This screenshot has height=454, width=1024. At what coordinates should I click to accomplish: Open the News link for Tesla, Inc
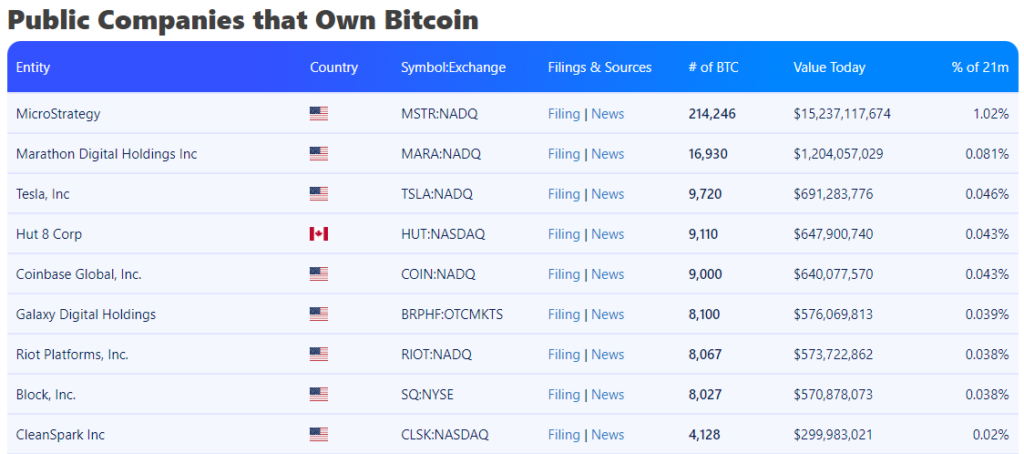pyautogui.click(x=607, y=194)
